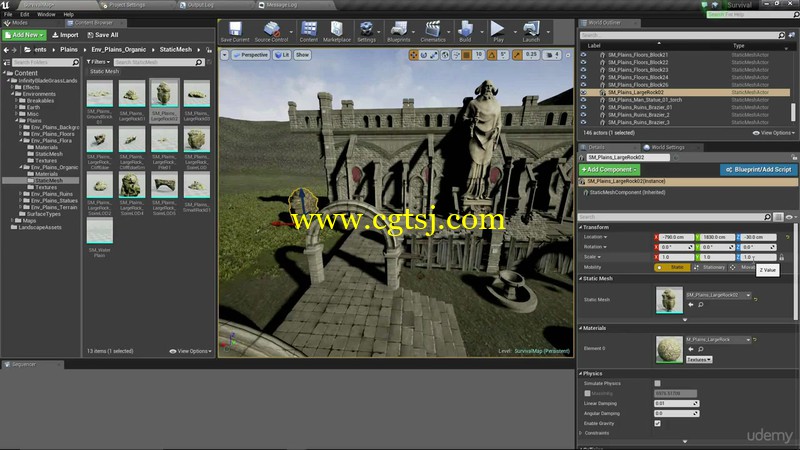800x450 pixels.
Task: Browse to material Element 0 magnifier icon
Action: [x=701, y=349]
